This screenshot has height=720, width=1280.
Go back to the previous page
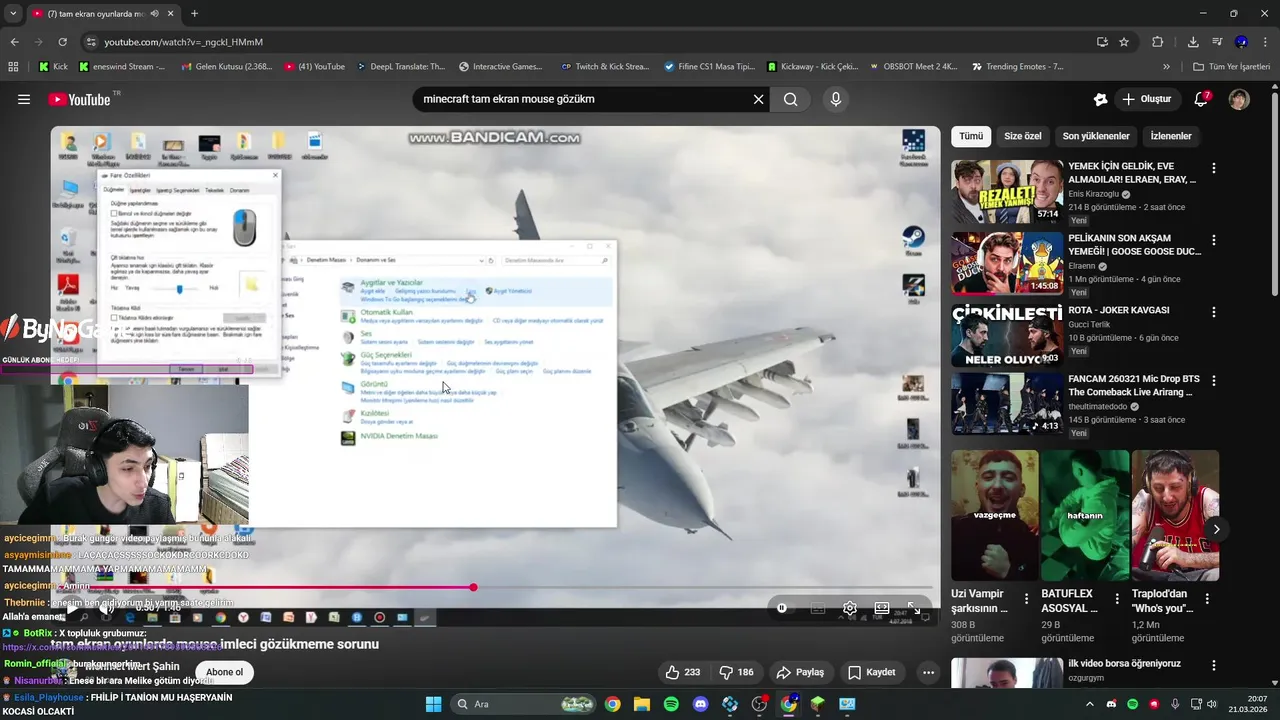14,42
